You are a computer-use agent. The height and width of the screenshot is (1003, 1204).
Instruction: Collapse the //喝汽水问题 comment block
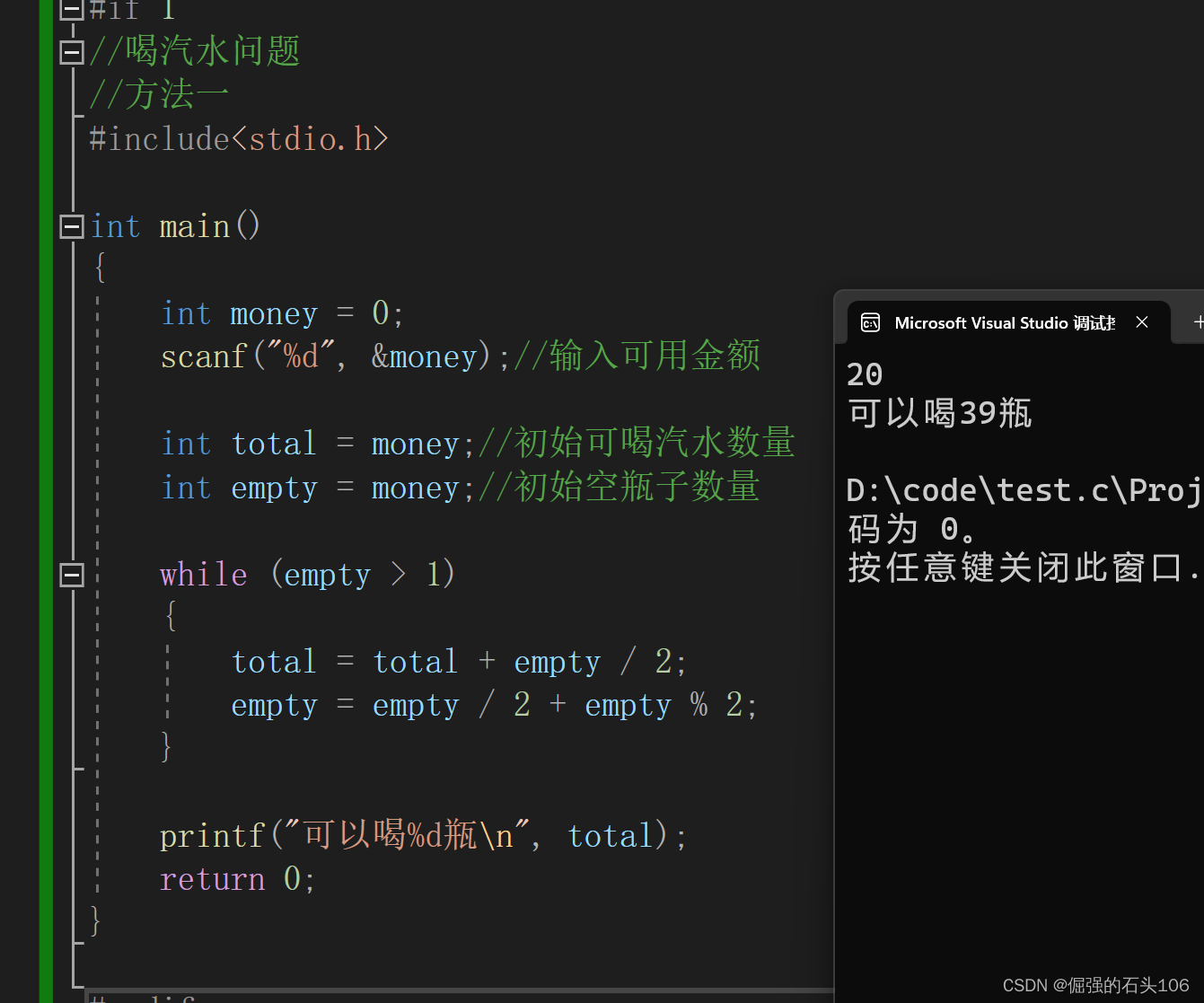pos(72,52)
